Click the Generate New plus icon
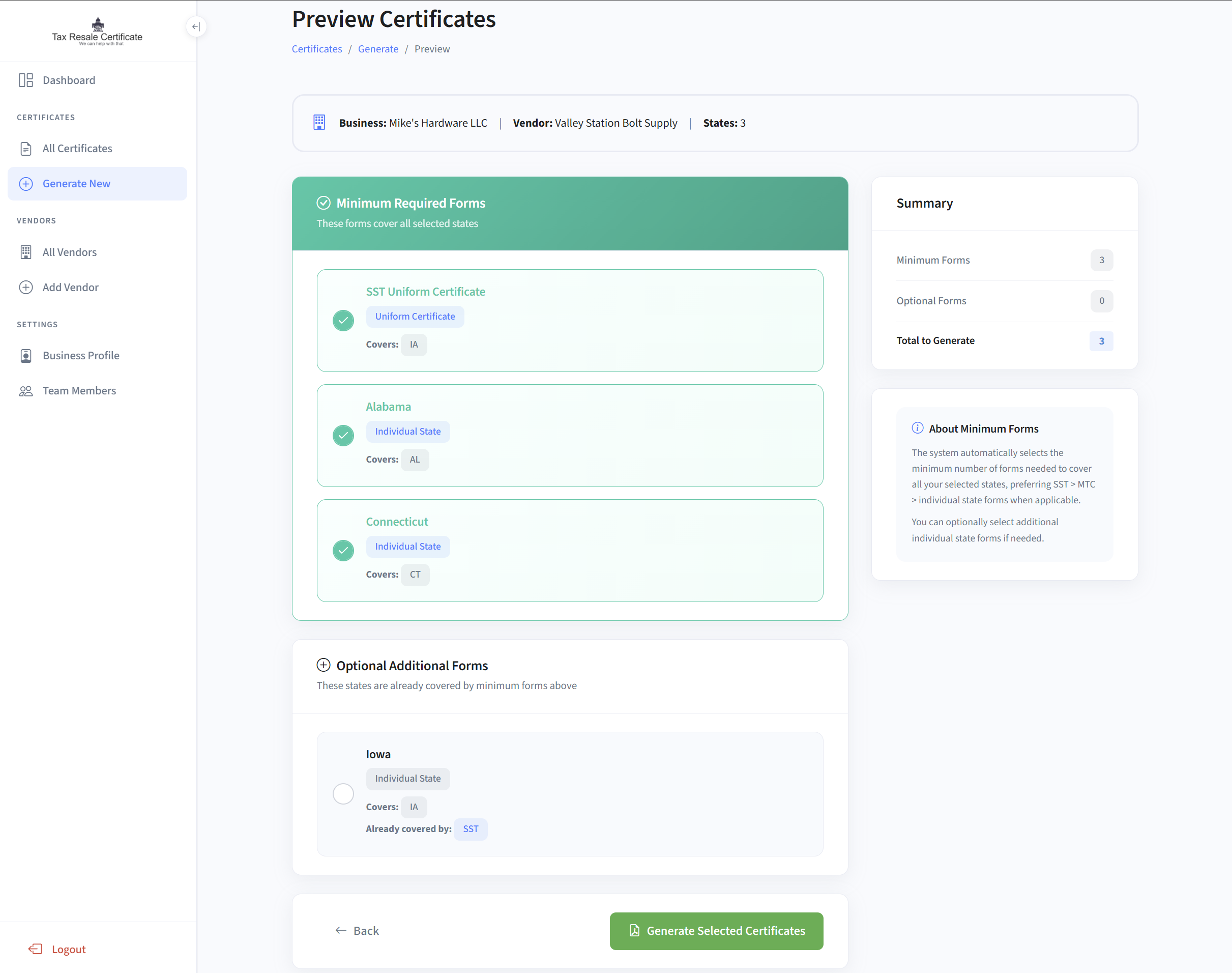This screenshot has width=1232, height=973. click(x=25, y=183)
